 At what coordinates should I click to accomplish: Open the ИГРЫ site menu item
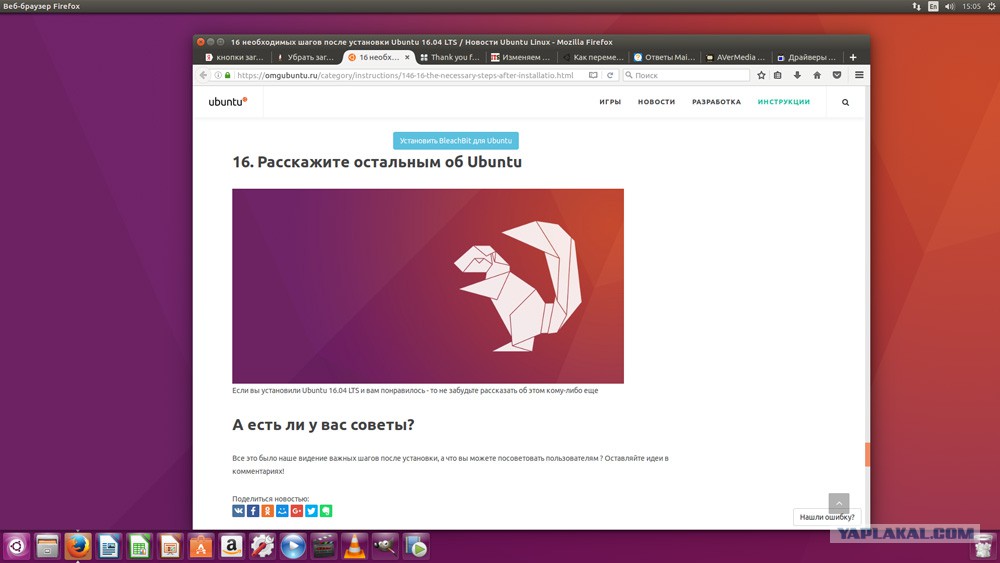[x=610, y=102]
